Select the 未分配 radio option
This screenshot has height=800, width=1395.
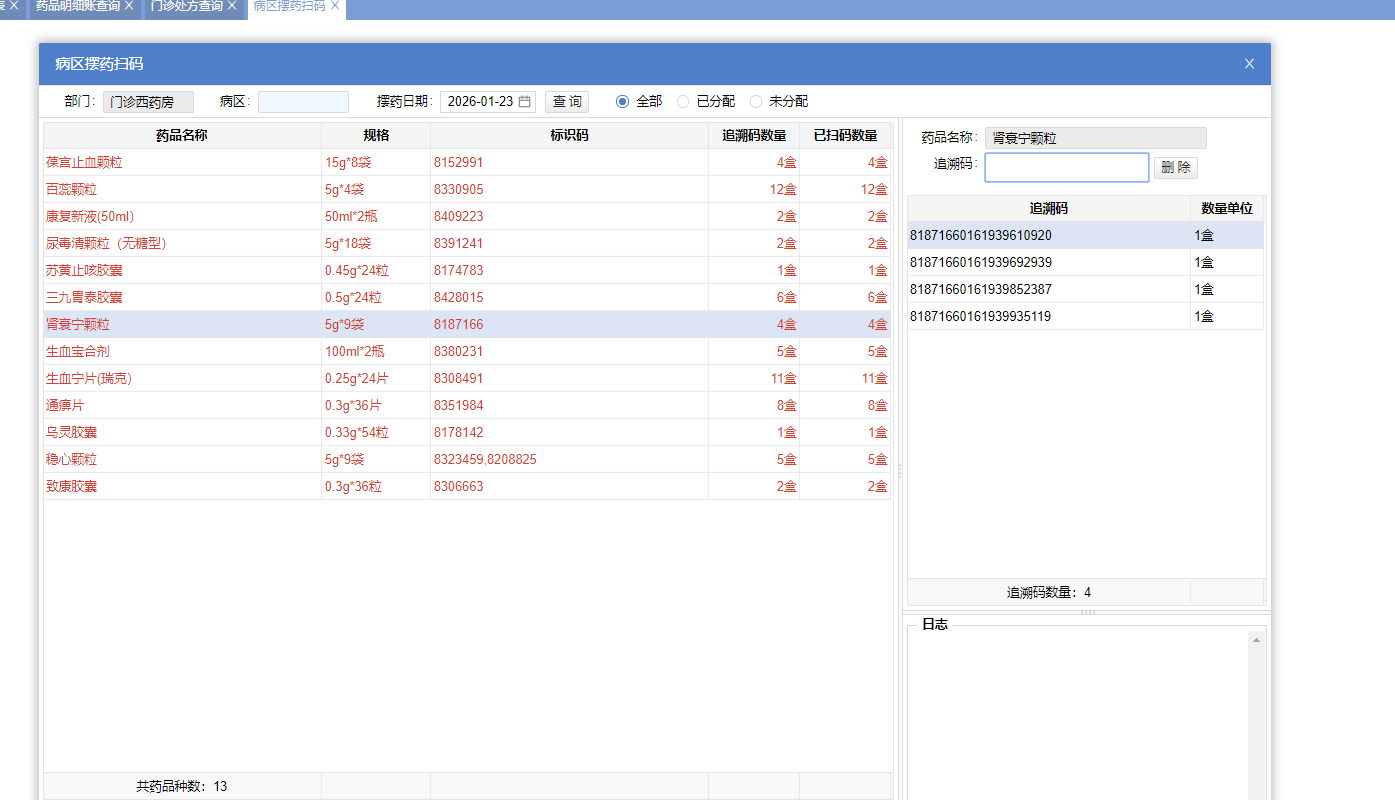pyautogui.click(x=755, y=102)
